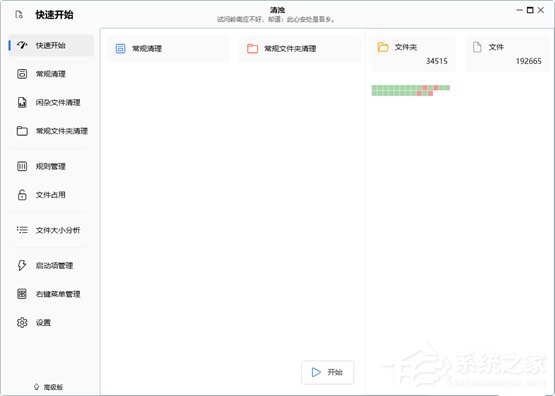Click the green and red disk block map
Viewport: 555px width, 396px height.
point(411,90)
